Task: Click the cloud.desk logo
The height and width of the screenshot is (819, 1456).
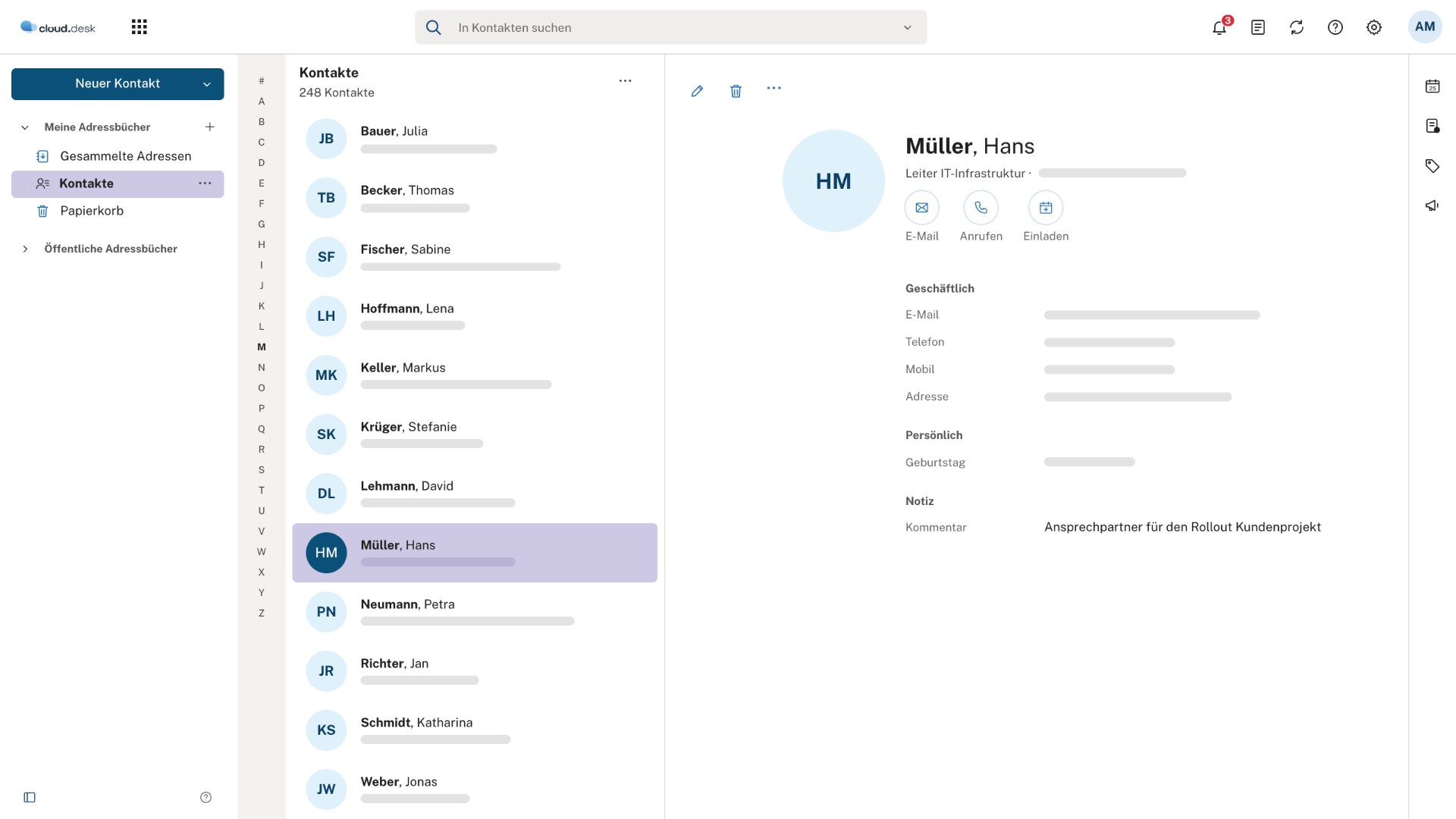Action: (58, 27)
